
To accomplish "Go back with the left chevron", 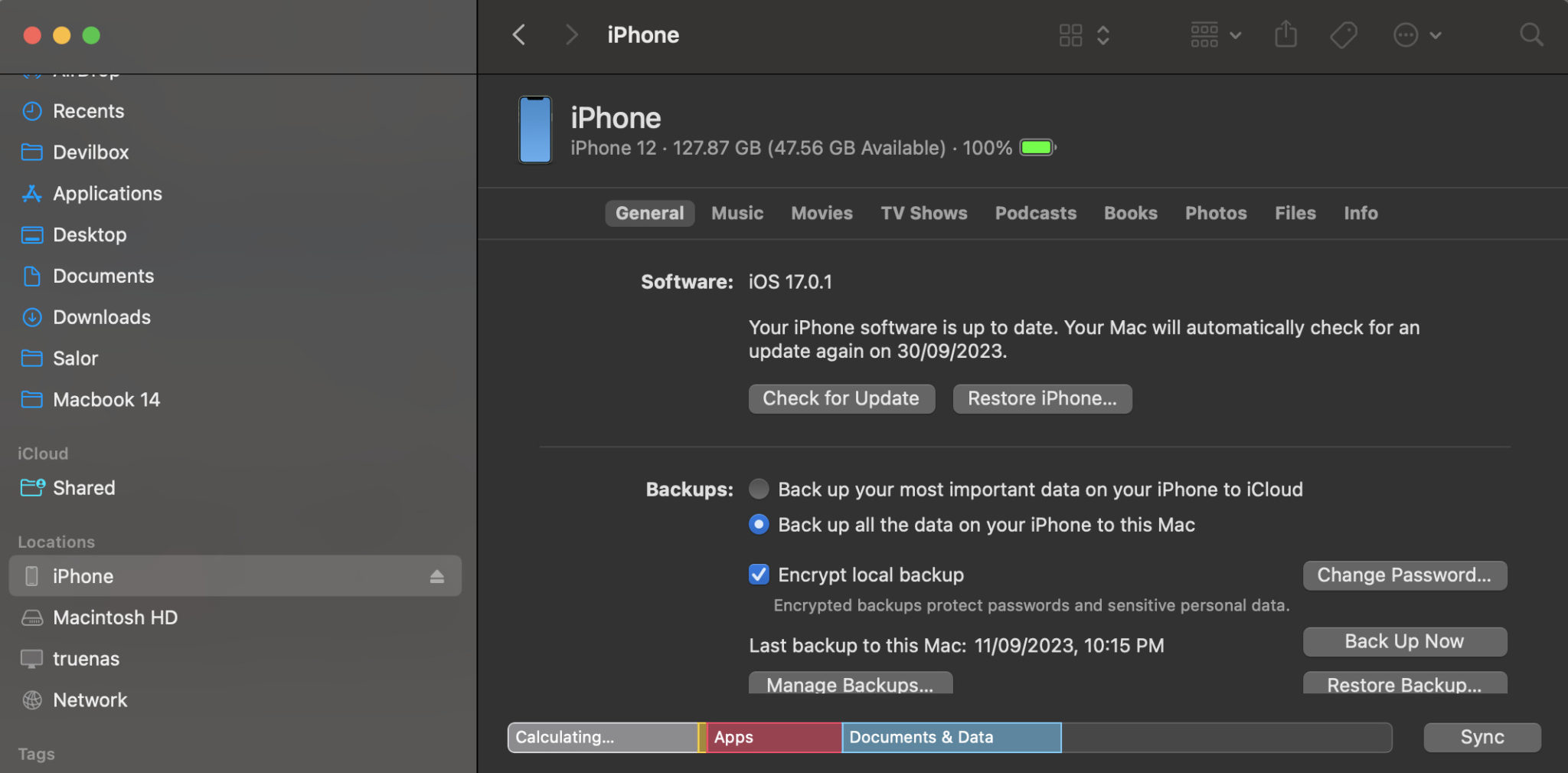I will tap(519, 35).
